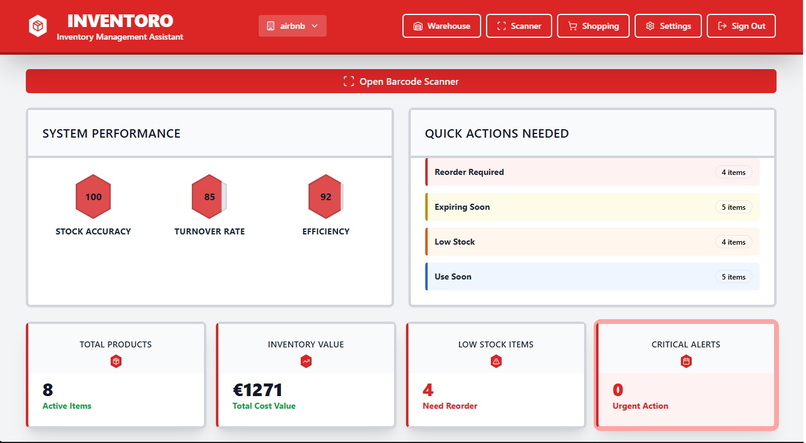Viewport: 806px width, 443px height.
Task: Click the Total Cost Value label
Action: coord(264,406)
